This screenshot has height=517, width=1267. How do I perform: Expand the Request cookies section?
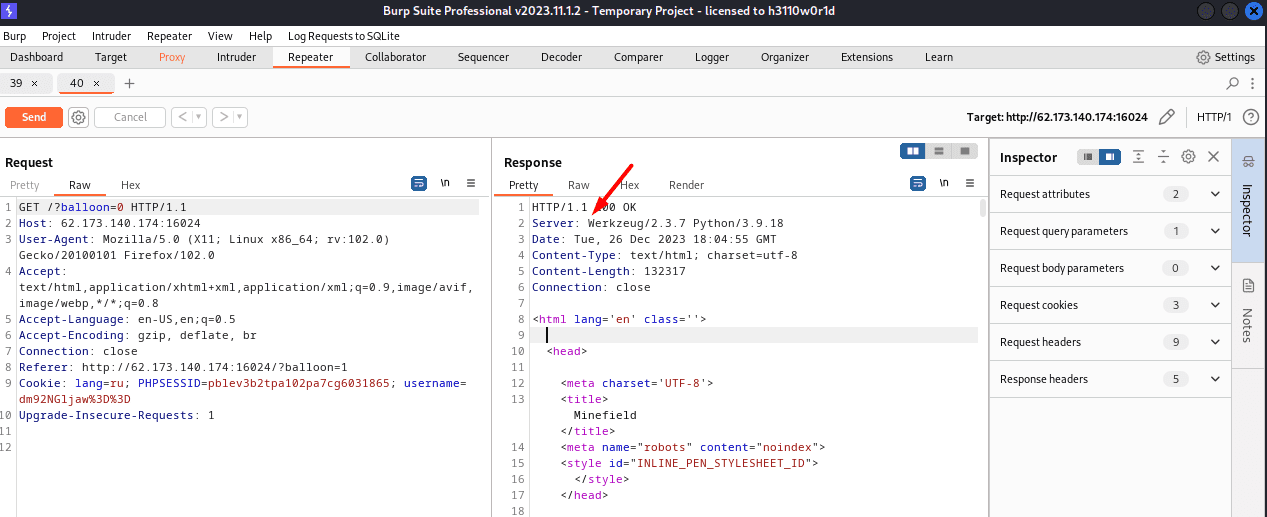1215,305
